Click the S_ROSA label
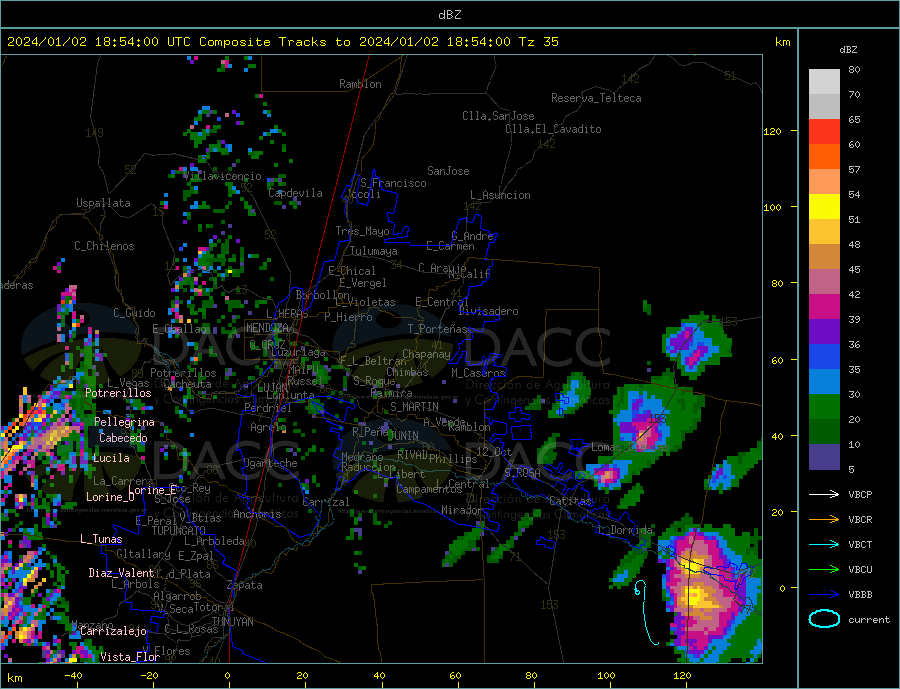 tap(522, 473)
